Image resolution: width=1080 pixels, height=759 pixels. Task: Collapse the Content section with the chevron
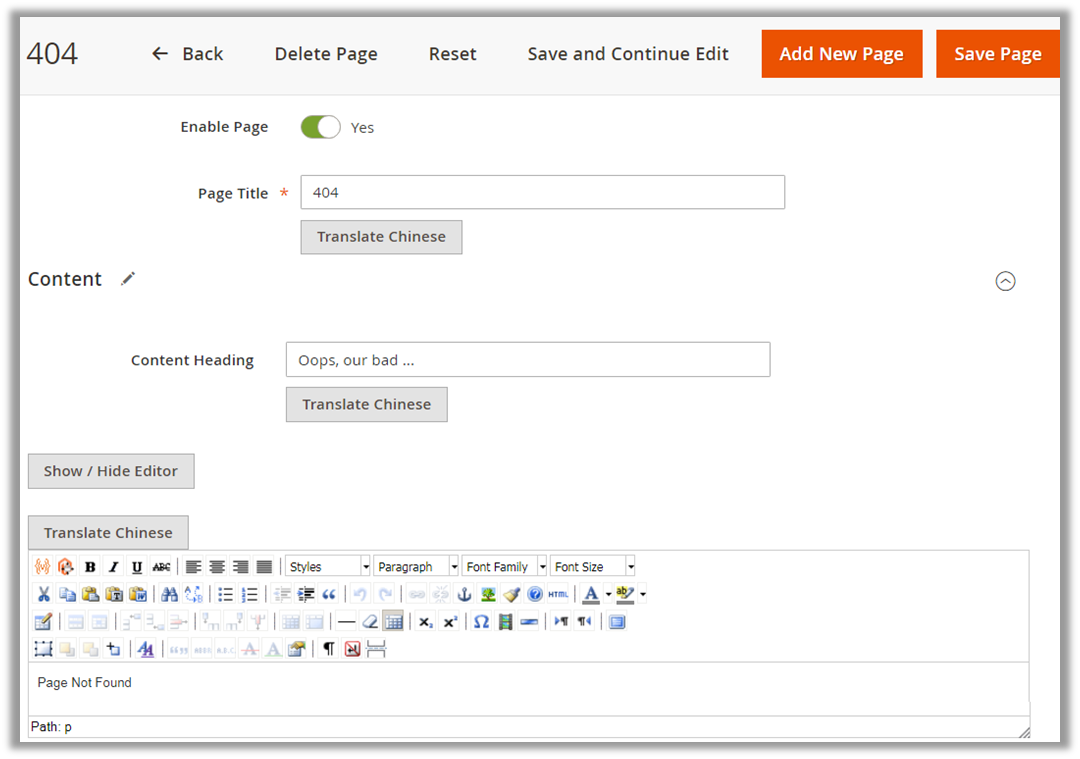click(x=1005, y=281)
